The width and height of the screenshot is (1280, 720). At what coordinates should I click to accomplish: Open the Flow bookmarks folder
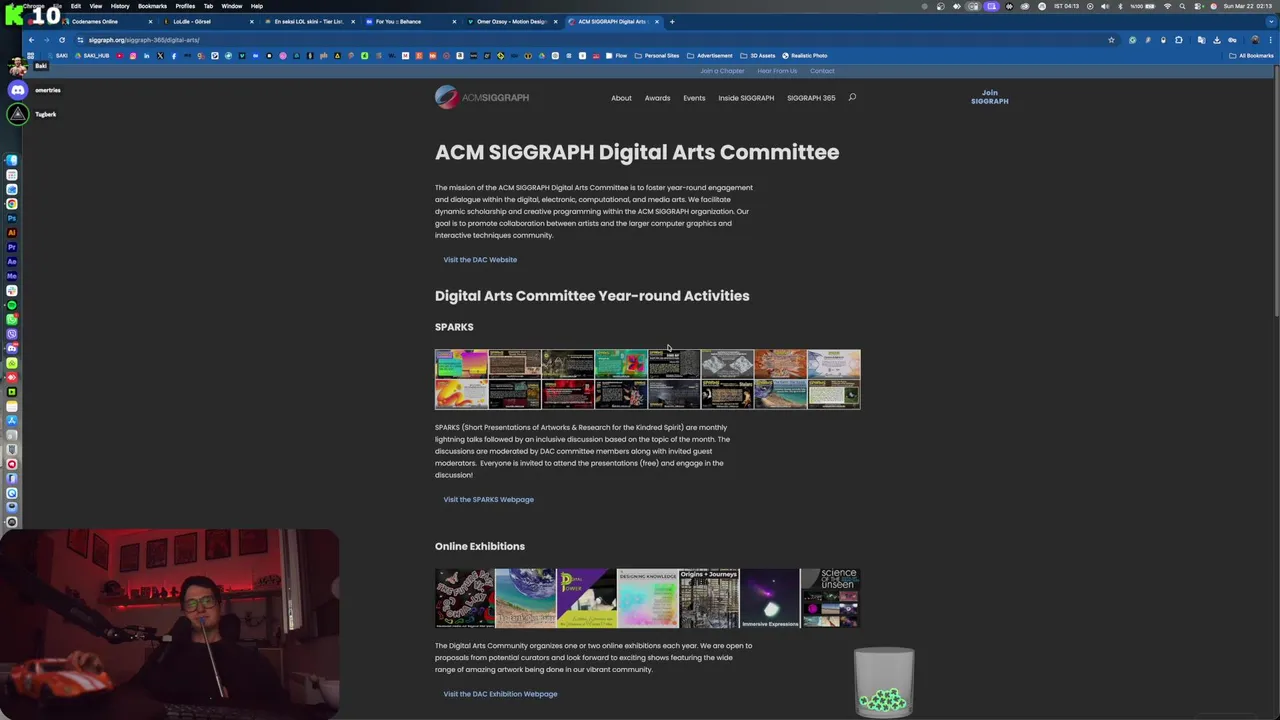(x=616, y=55)
